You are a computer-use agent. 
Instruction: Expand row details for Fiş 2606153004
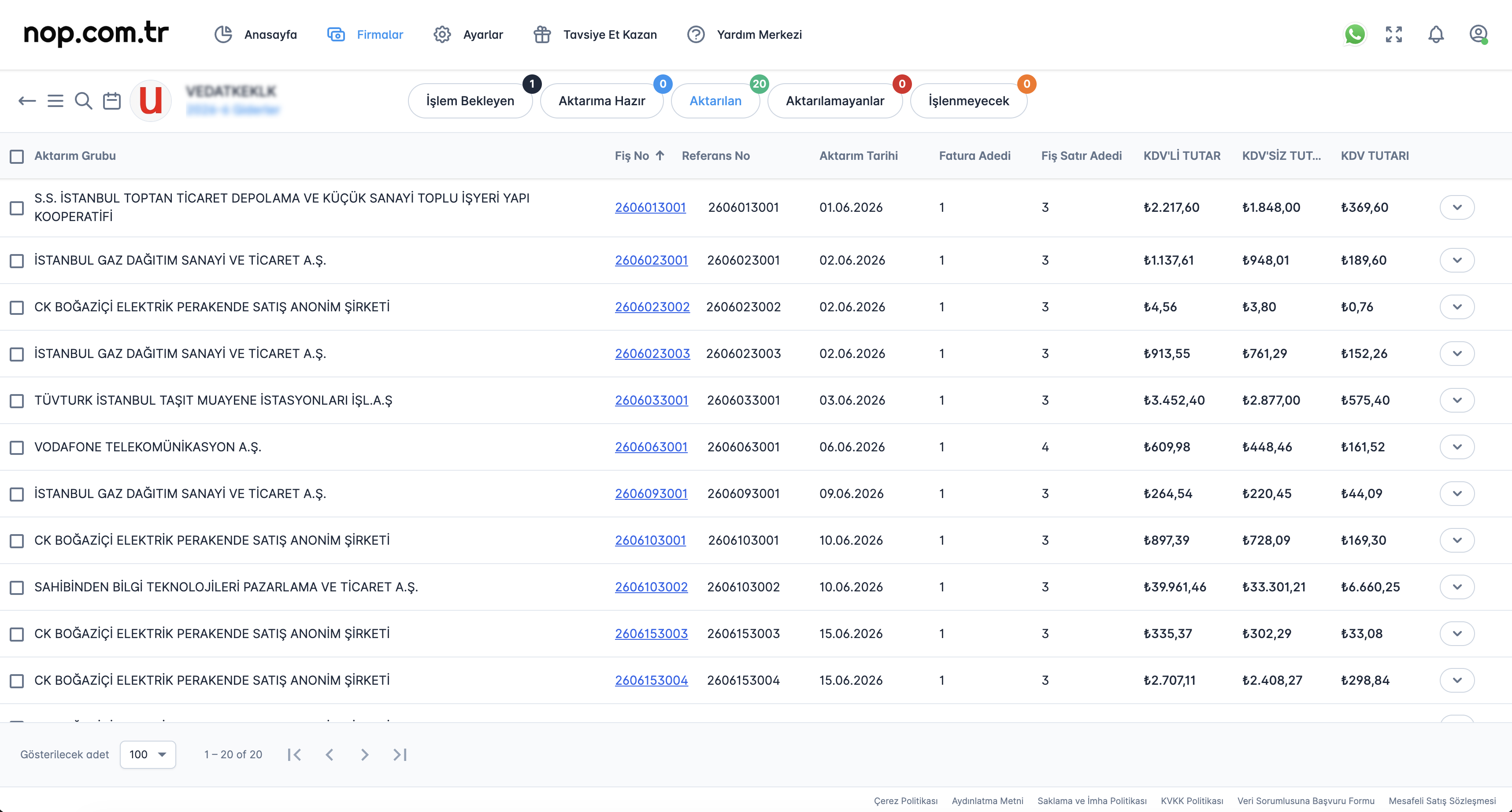1457,680
